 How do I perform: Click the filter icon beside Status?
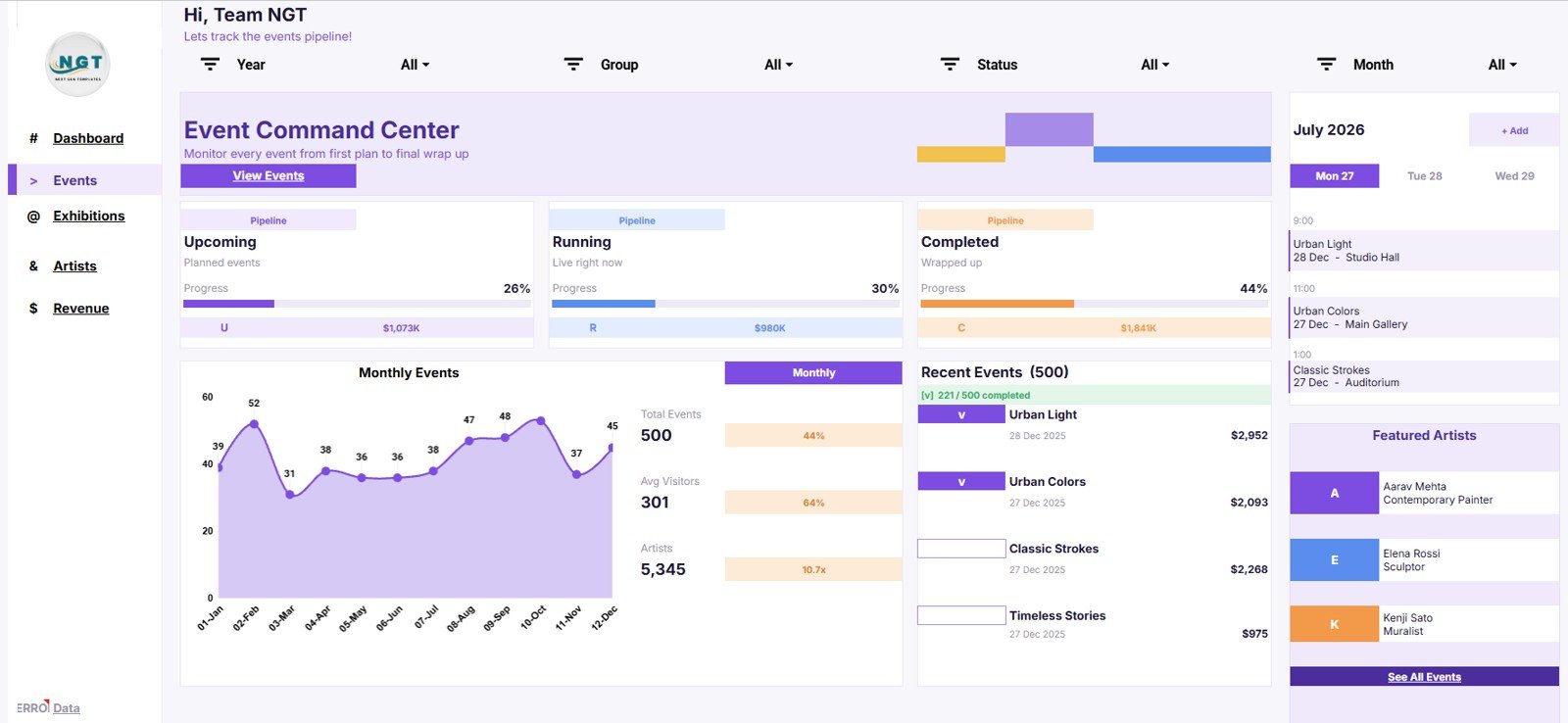pos(950,65)
